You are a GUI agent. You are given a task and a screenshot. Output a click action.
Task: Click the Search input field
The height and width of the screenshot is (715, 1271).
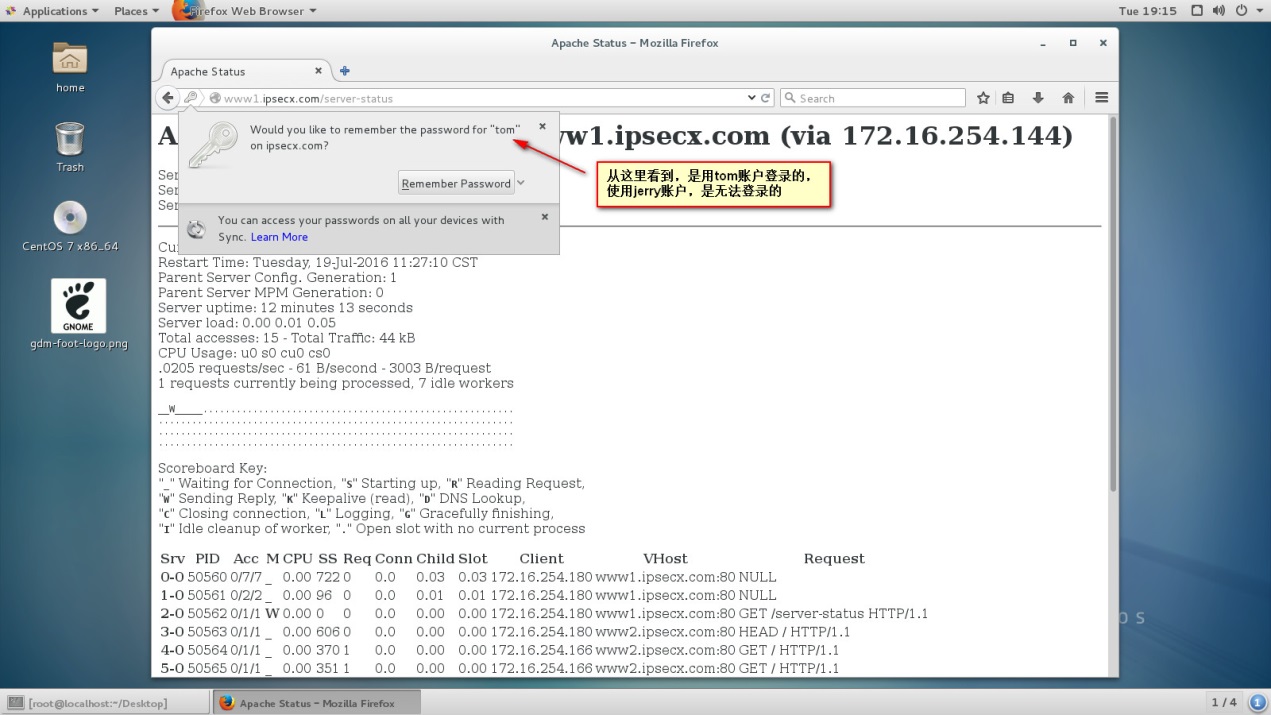click(x=872, y=98)
